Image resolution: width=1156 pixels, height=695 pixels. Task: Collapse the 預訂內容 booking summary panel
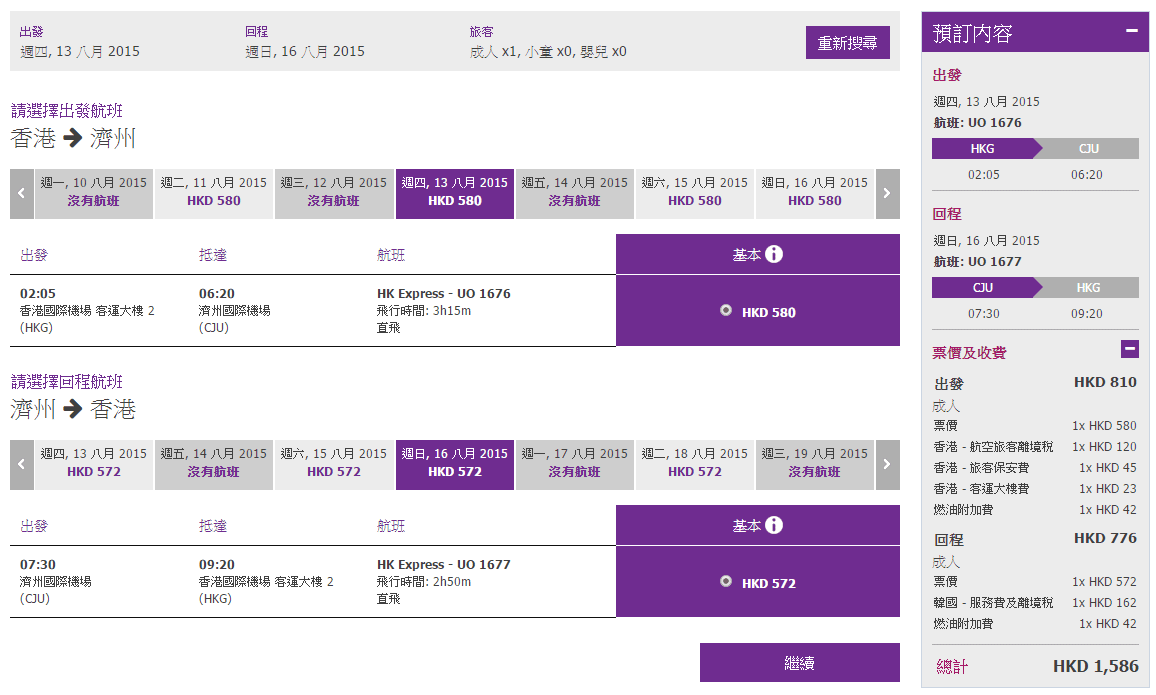point(1131,31)
